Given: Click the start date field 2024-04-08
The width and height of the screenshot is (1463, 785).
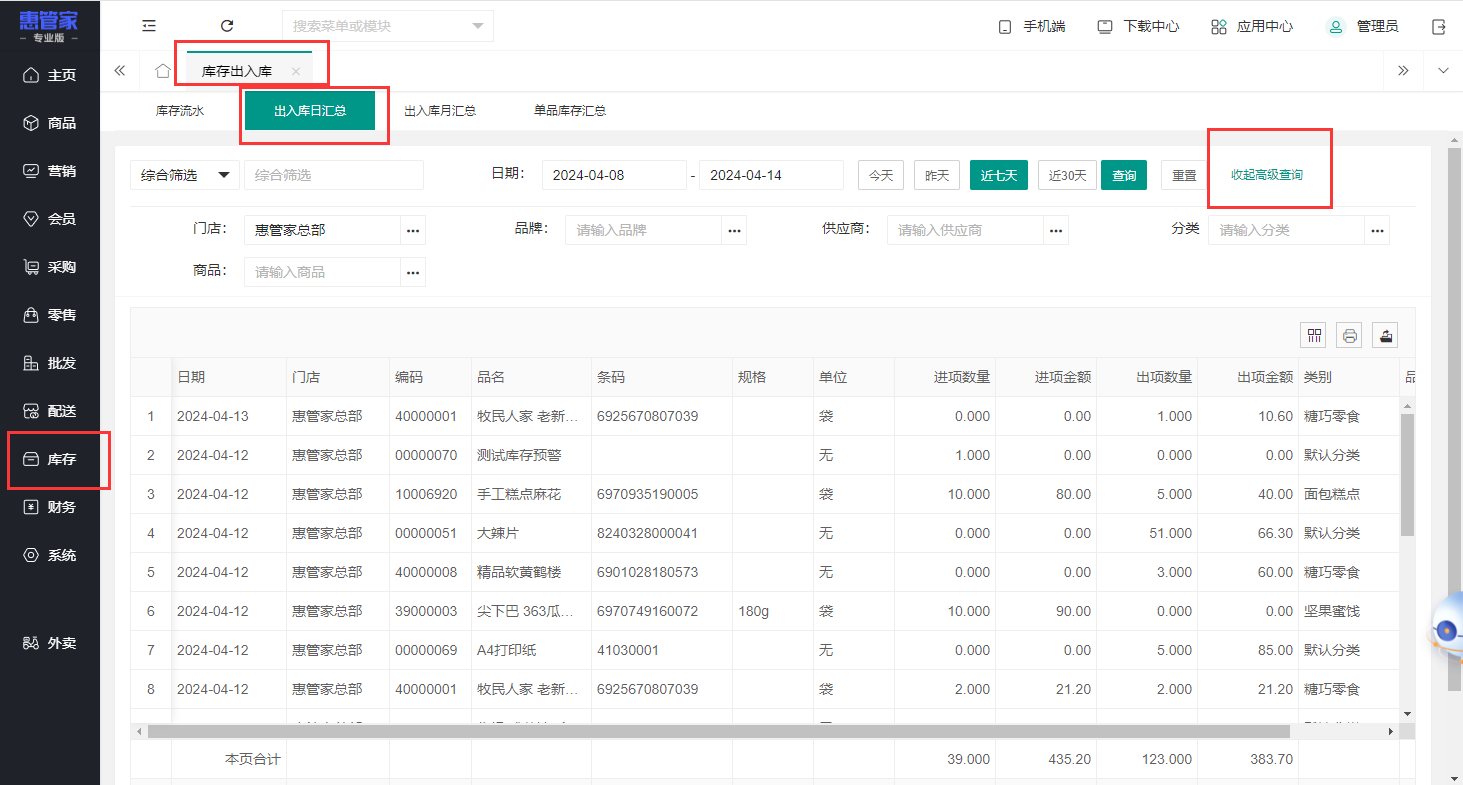Looking at the screenshot, I should tap(614, 175).
